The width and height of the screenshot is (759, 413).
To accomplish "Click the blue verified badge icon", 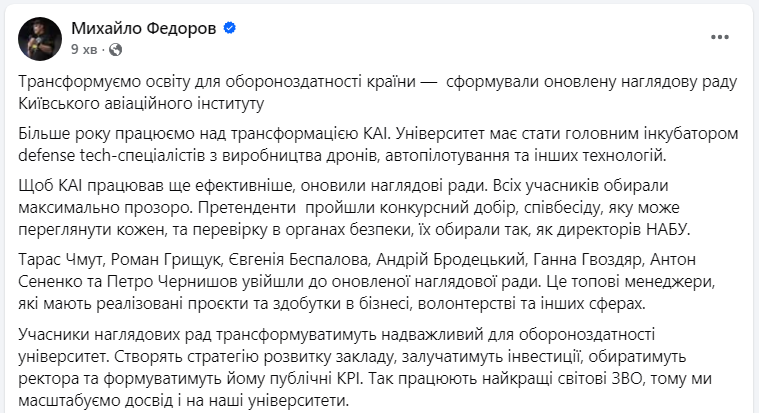I will pos(230,29).
